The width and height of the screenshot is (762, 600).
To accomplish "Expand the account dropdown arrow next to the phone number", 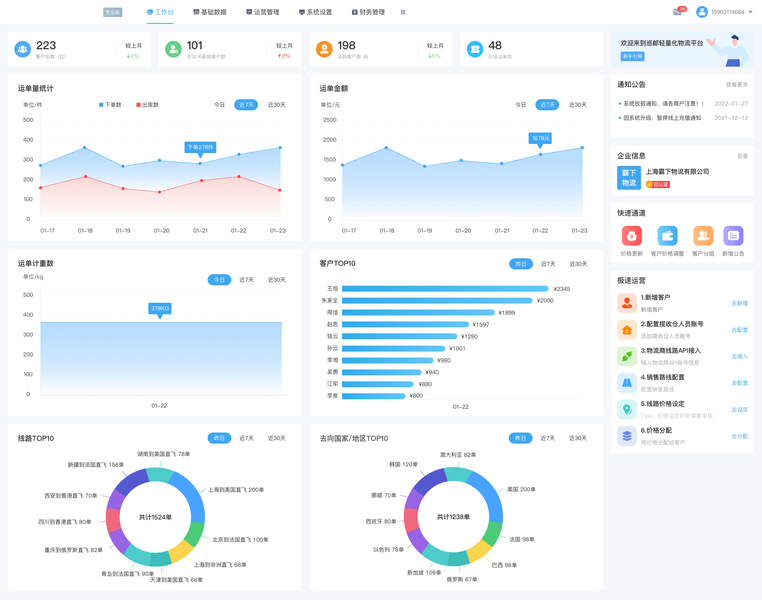I will pos(750,12).
